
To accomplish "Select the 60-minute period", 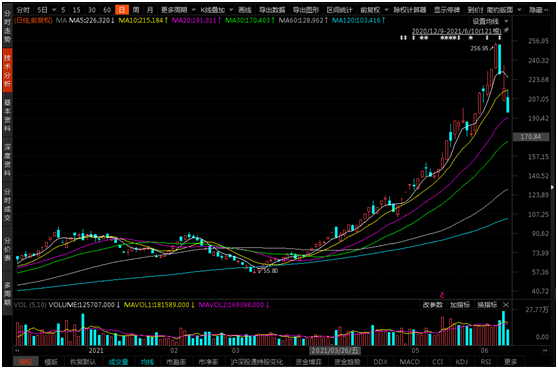I will pyautogui.click(x=107, y=10).
